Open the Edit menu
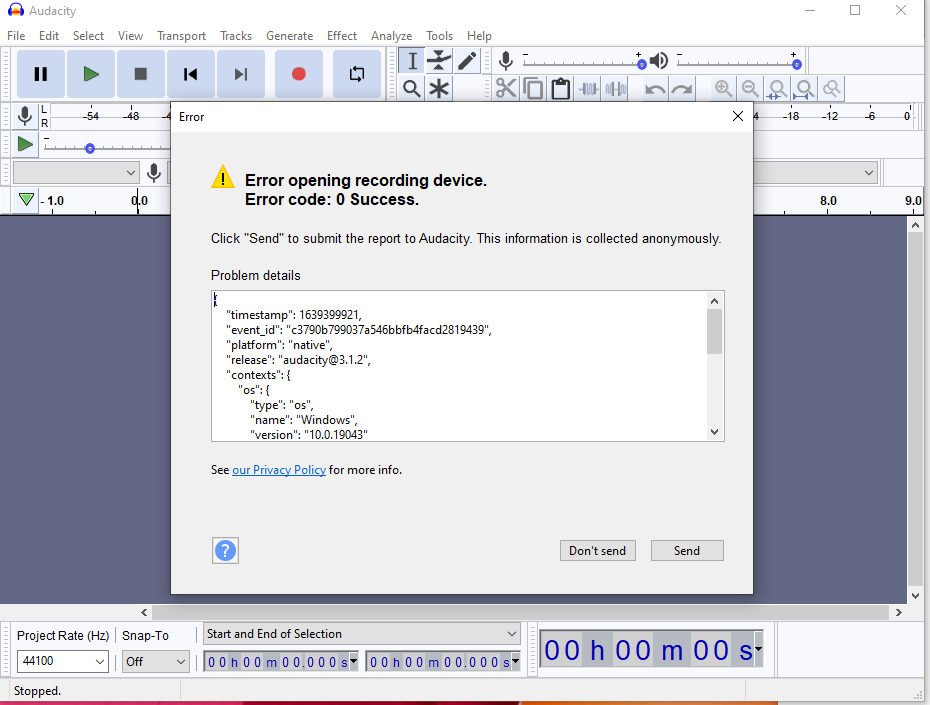Viewport: 930px width, 705px height. [49, 36]
